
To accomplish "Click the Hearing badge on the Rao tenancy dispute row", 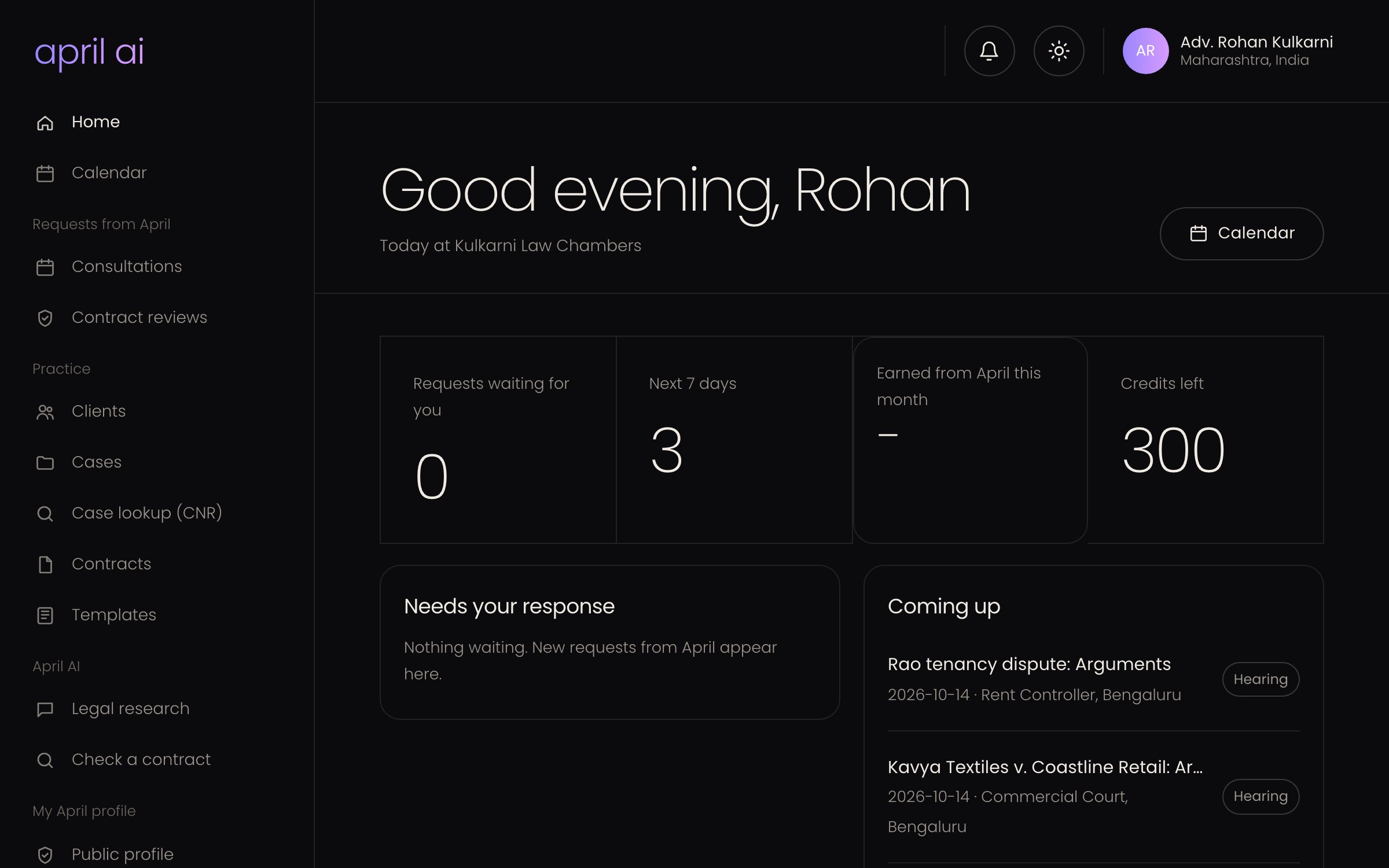I will coord(1261,679).
